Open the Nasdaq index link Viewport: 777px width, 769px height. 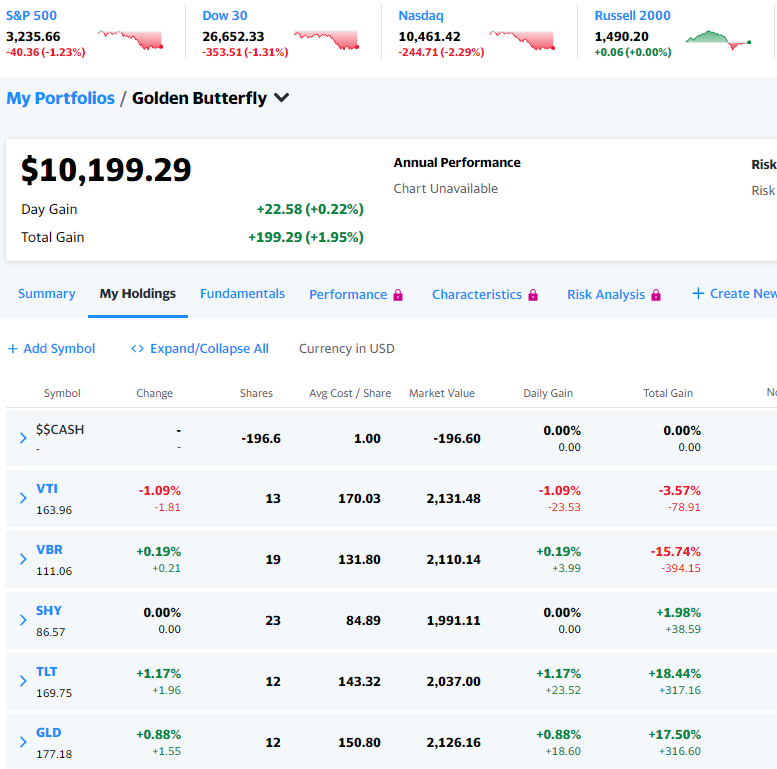pos(421,15)
